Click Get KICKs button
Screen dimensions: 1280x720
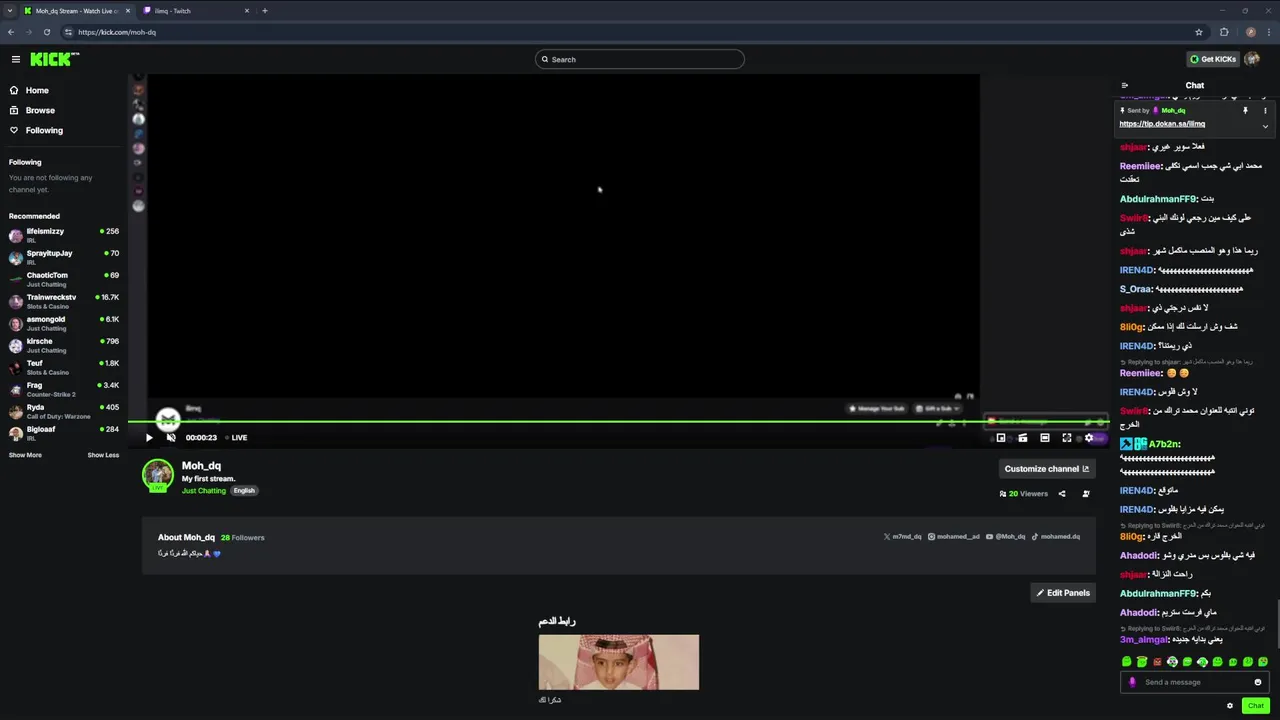(x=1212, y=59)
